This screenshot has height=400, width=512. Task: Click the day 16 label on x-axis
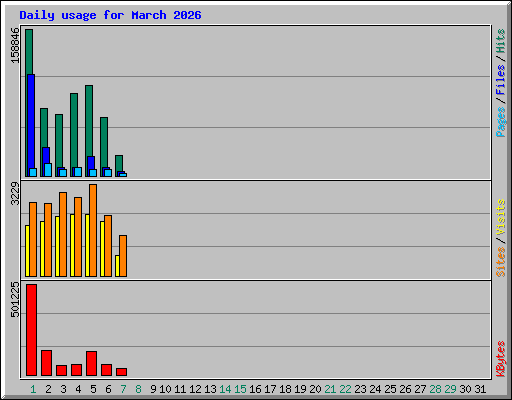point(255,389)
